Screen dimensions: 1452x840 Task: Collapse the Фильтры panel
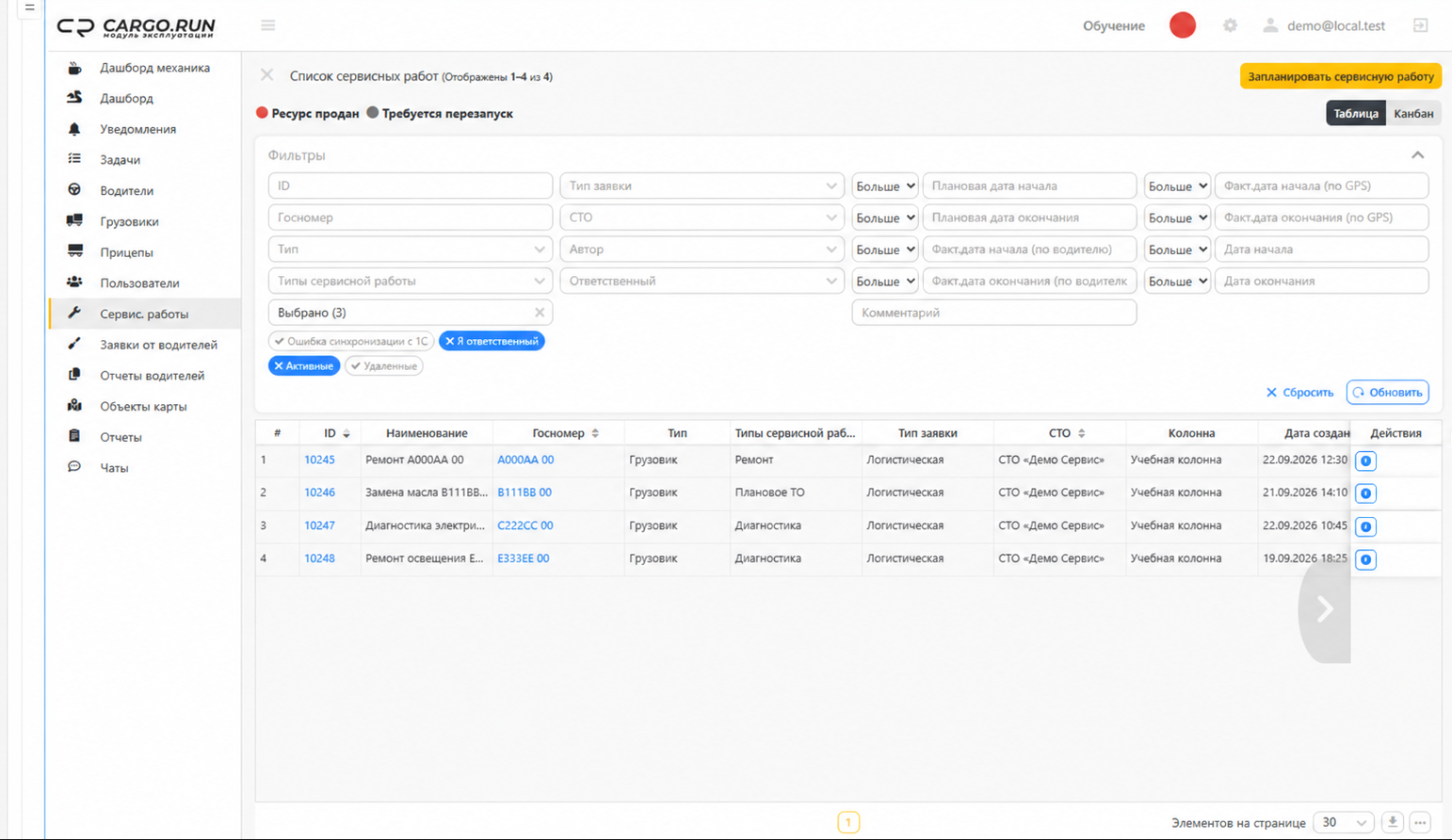pos(1417,154)
